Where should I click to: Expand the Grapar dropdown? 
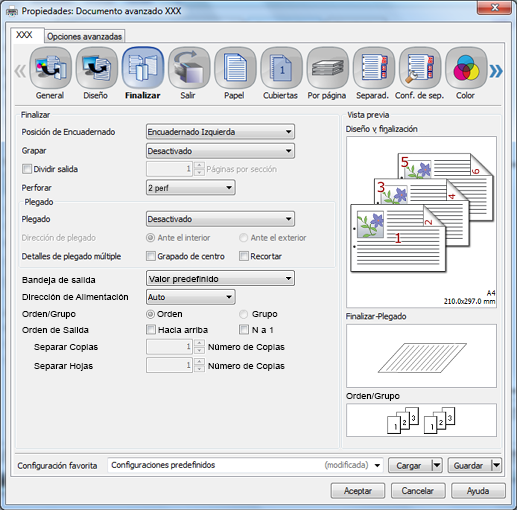tap(220, 151)
